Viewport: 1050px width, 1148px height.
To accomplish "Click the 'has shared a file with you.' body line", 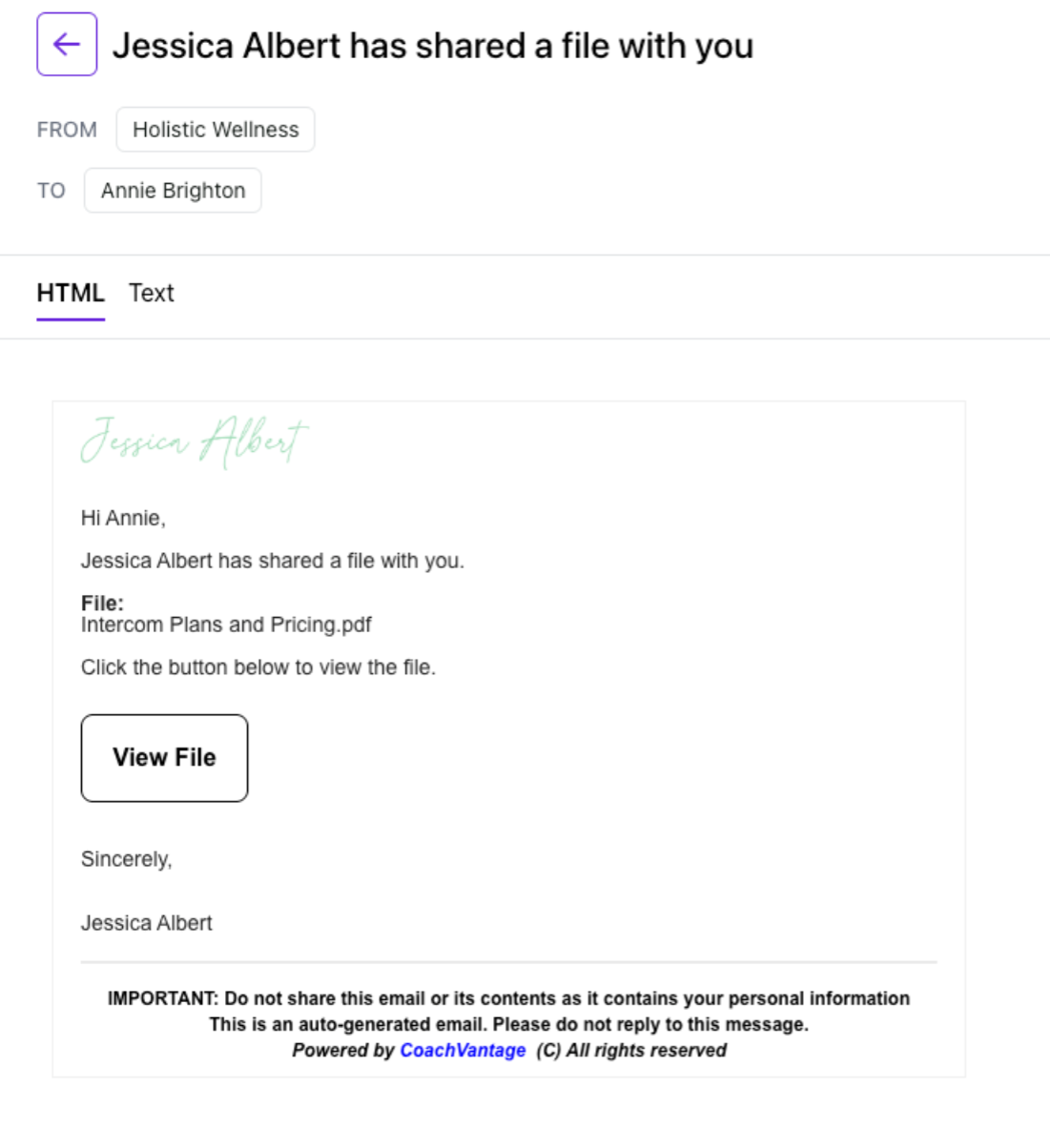I will point(273,561).
